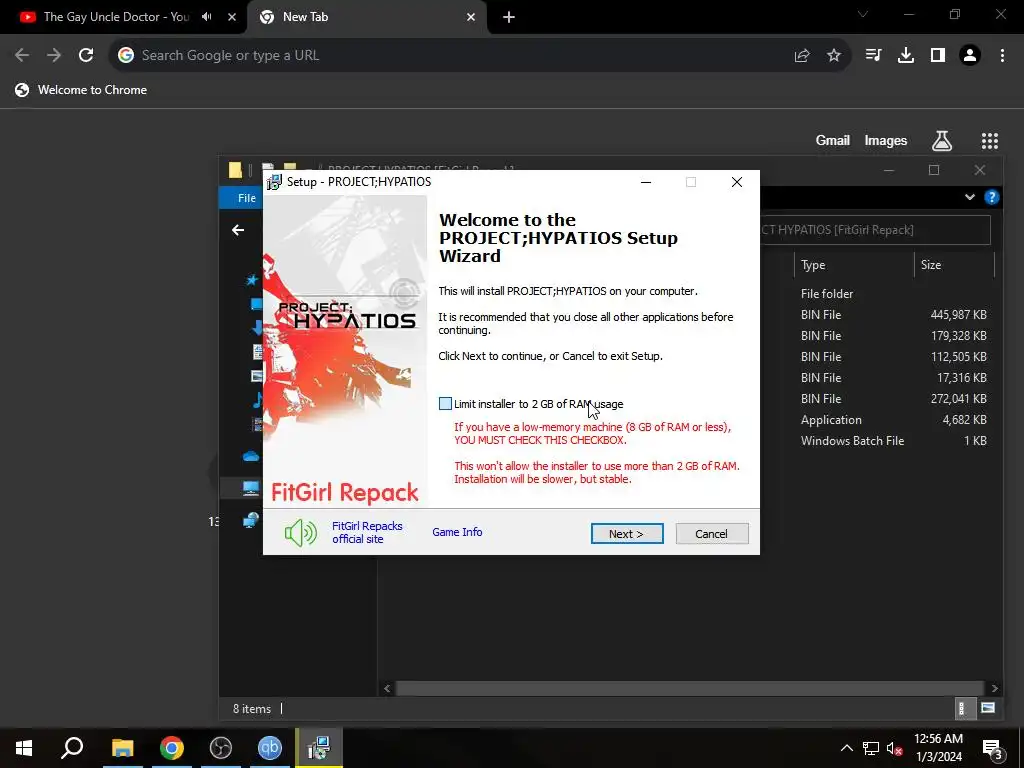
Task: Select the 17,316 KB BIN file
Action: coord(893,377)
